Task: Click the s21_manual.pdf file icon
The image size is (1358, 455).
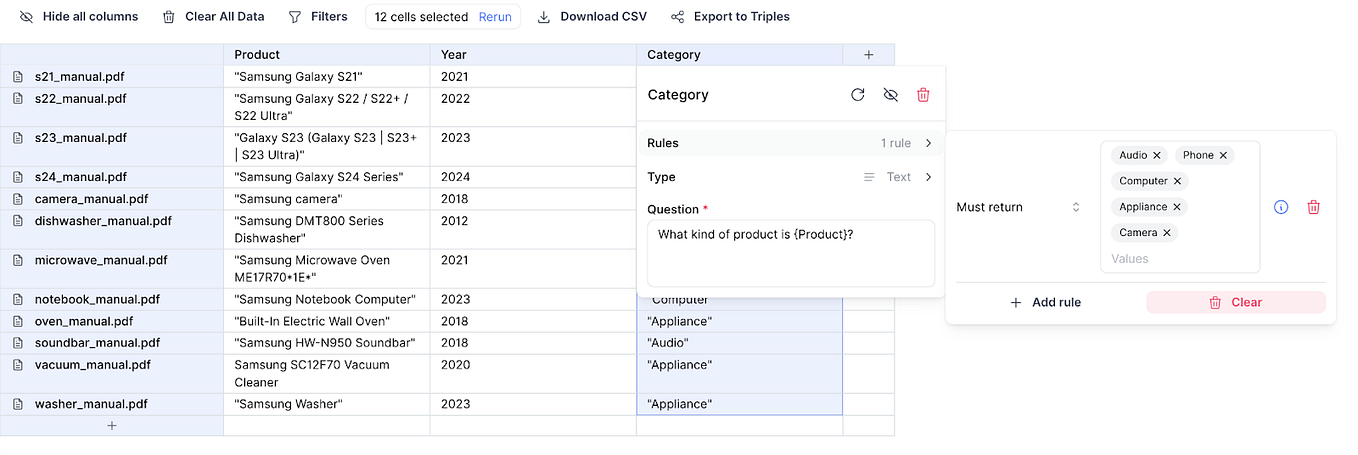Action: coord(18,77)
